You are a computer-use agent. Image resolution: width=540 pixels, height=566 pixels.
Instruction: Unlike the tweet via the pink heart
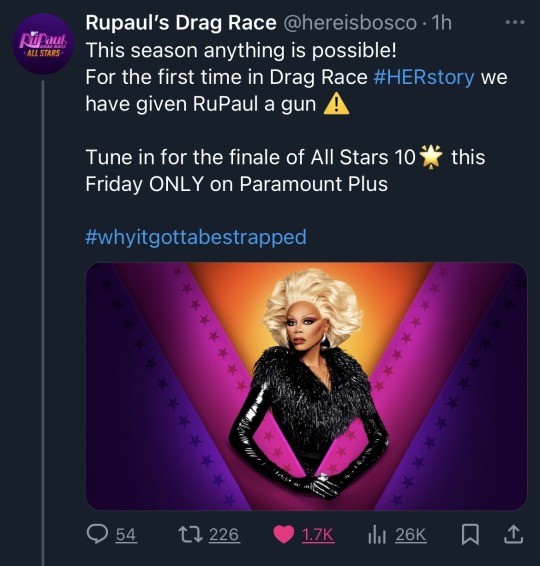tap(283, 535)
